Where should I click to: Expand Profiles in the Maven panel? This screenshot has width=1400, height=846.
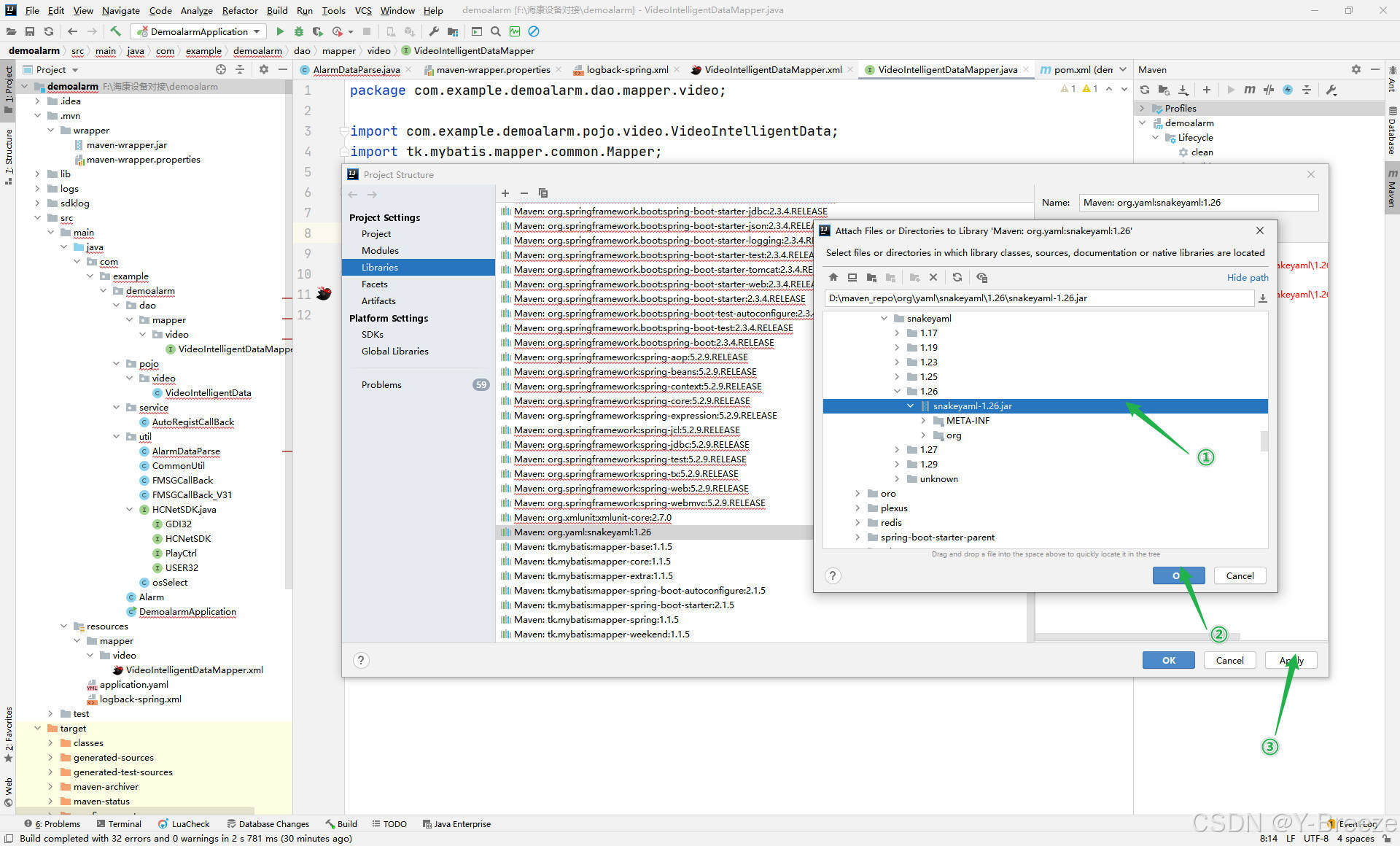[1143, 108]
